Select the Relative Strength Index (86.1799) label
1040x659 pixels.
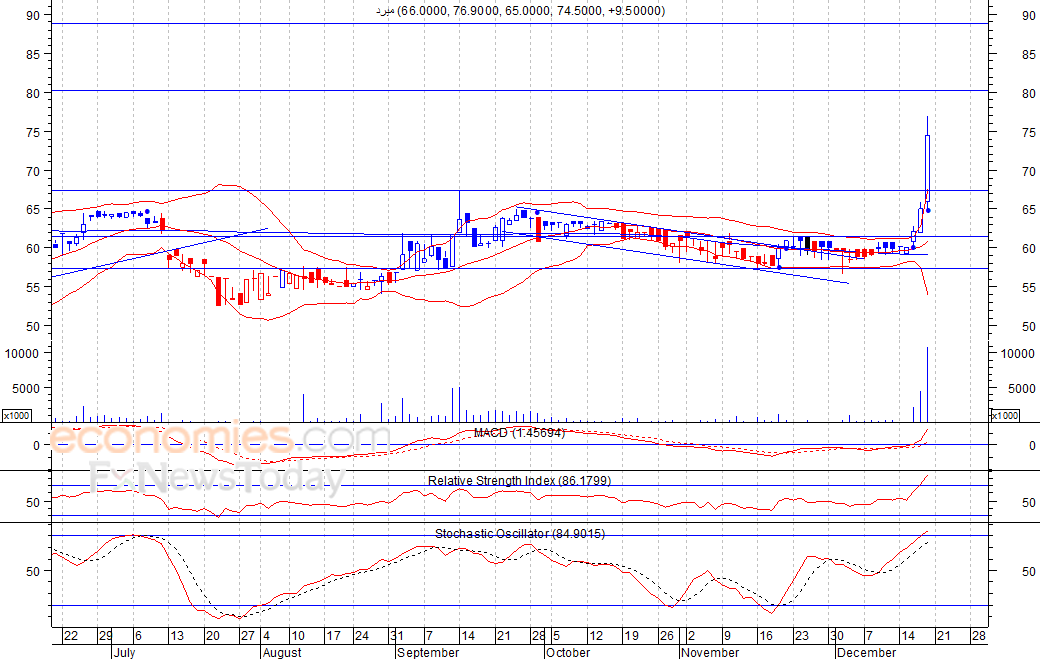click(x=519, y=481)
